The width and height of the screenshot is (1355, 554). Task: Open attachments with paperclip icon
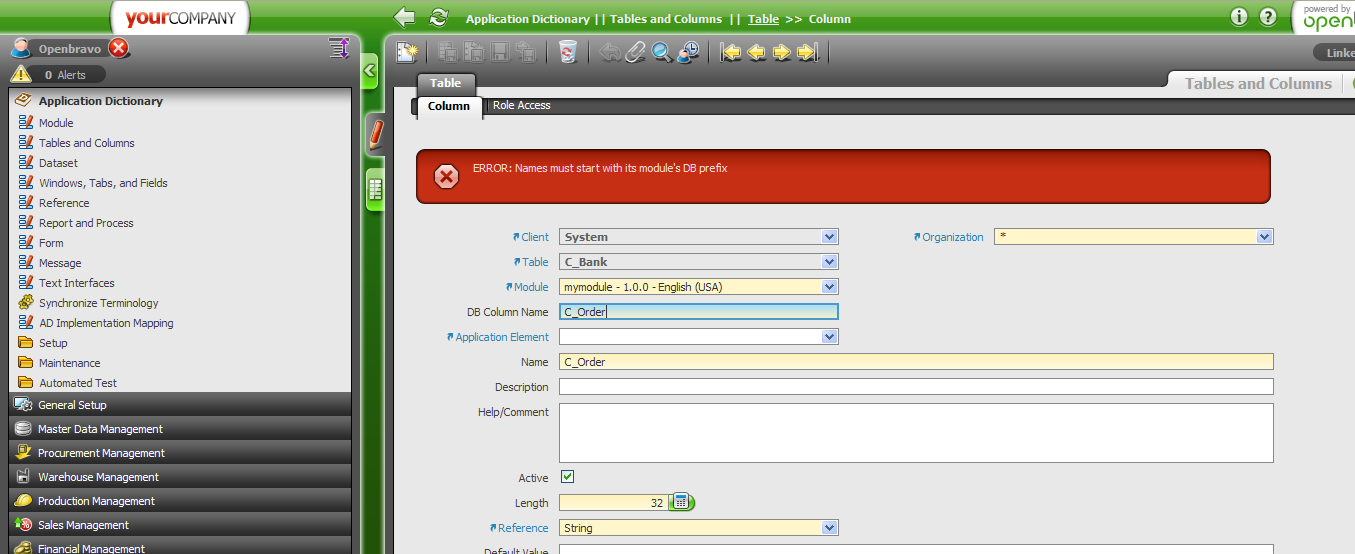[x=636, y=52]
